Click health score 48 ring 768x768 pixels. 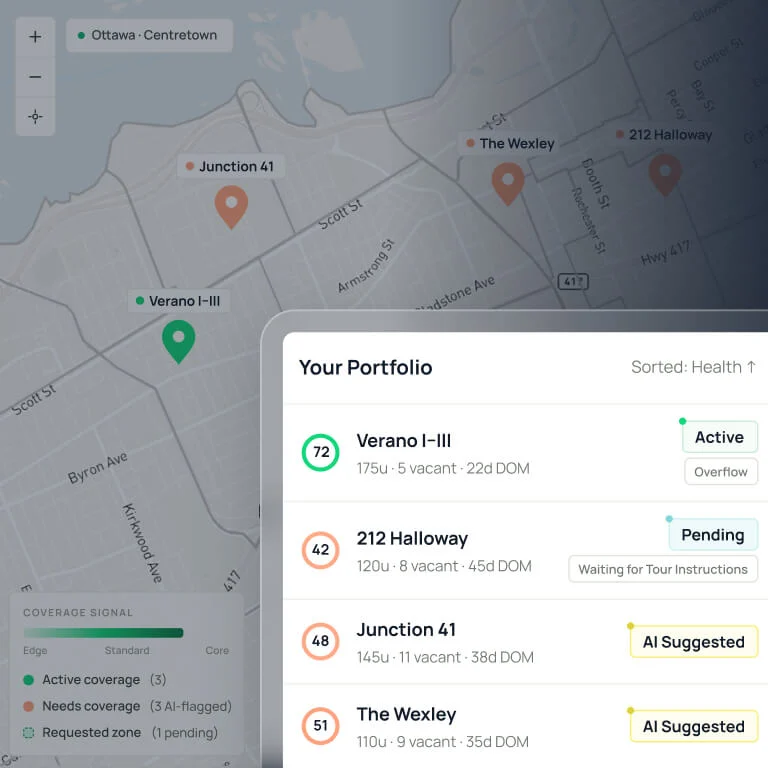[321, 641]
